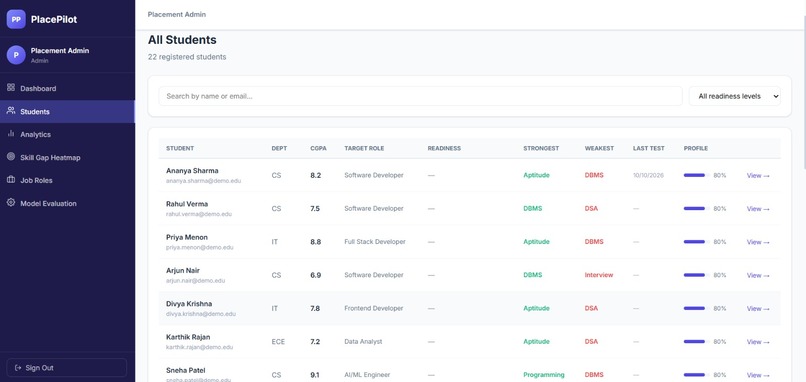Click Sneha Patel's Programming strongest skill
Viewport: 806px width, 382px height.
[543, 375]
